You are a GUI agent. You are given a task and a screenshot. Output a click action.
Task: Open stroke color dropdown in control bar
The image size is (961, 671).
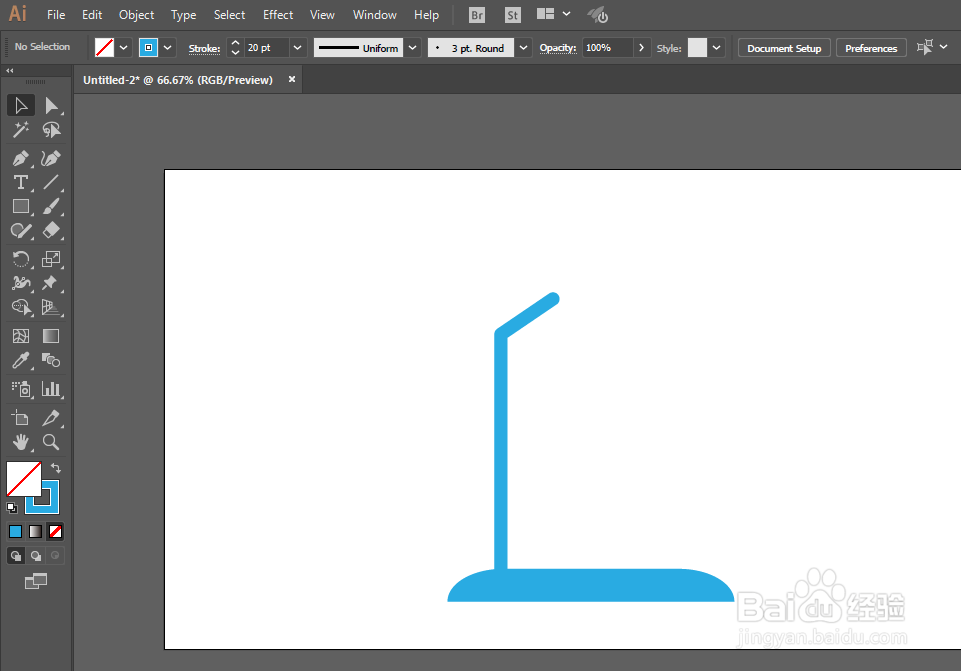click(167, 48)
